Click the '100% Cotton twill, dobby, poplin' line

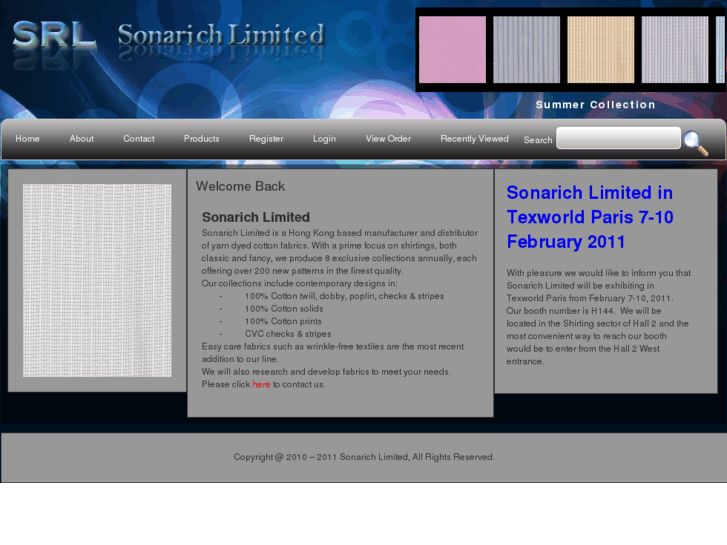coord(344,296)
